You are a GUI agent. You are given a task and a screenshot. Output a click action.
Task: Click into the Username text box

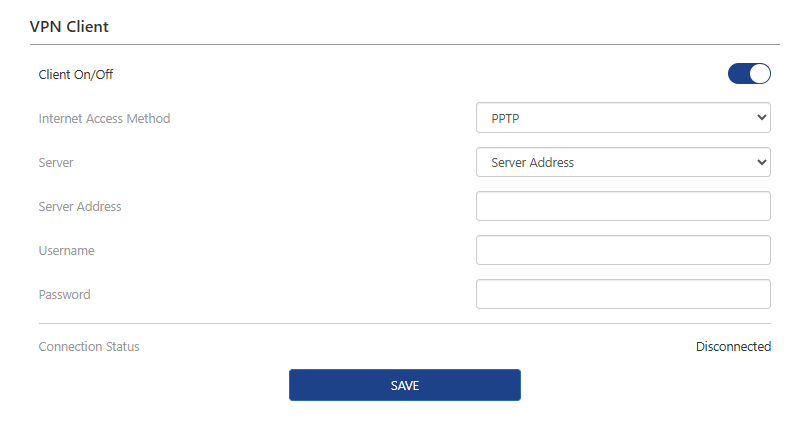click(x=623, y=250)
